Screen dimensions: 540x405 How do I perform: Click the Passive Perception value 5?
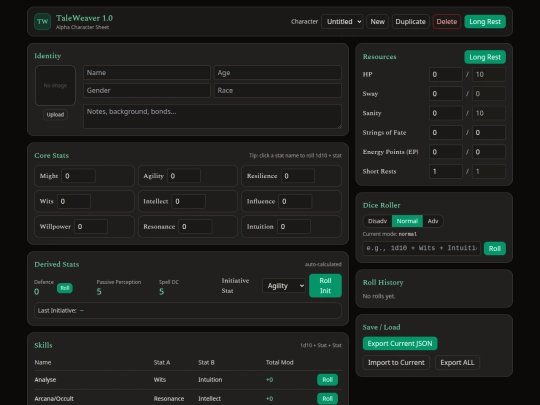click(99, 292)
